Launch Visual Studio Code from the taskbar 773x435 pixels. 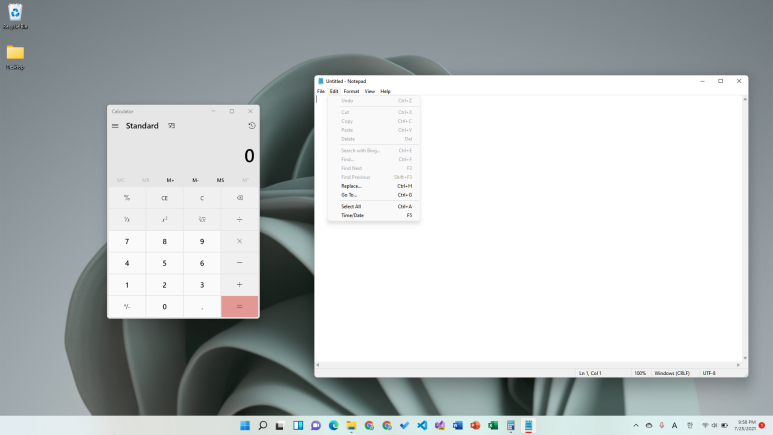pos(422,426)
